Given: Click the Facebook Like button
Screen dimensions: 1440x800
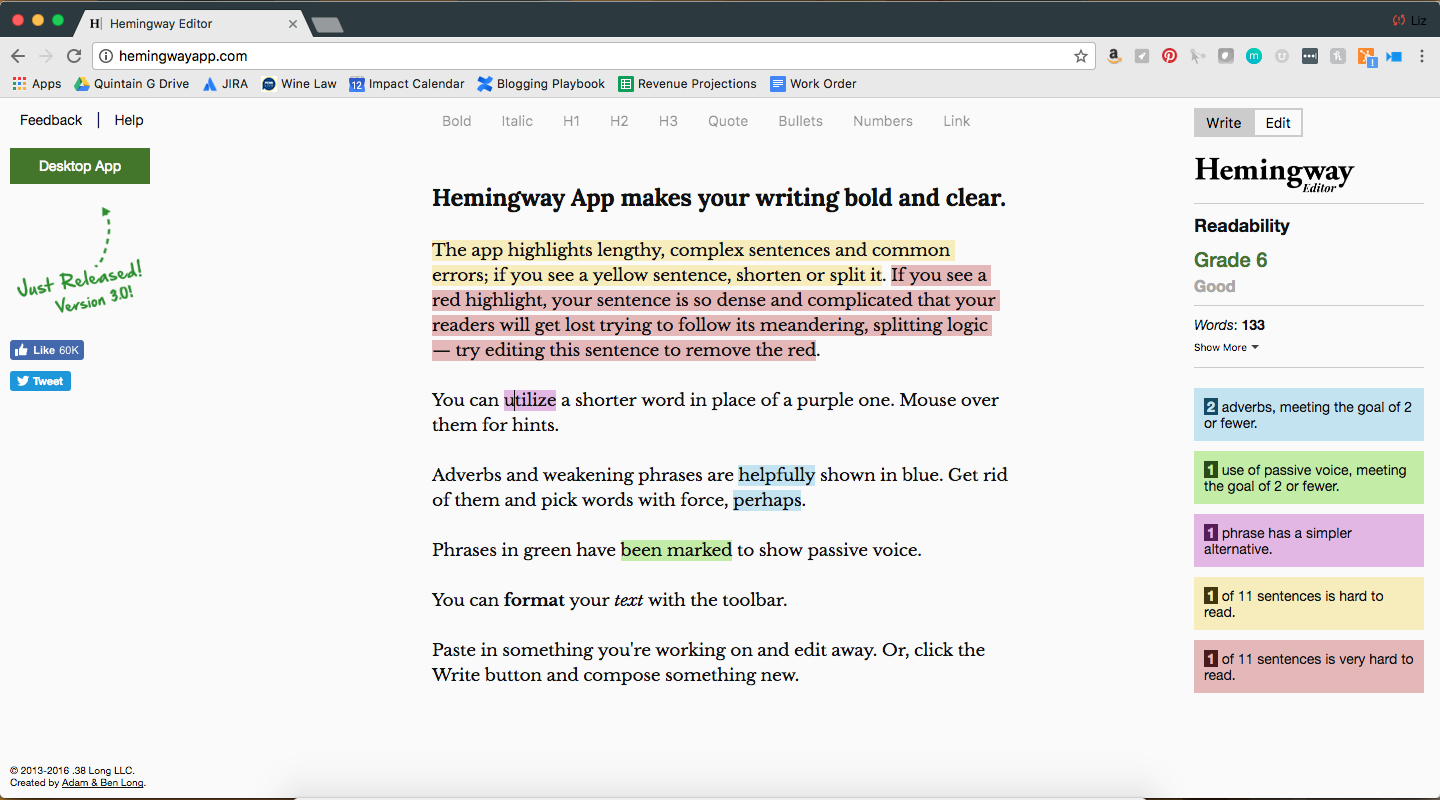Looking at the screenshot, I should 47,350.
